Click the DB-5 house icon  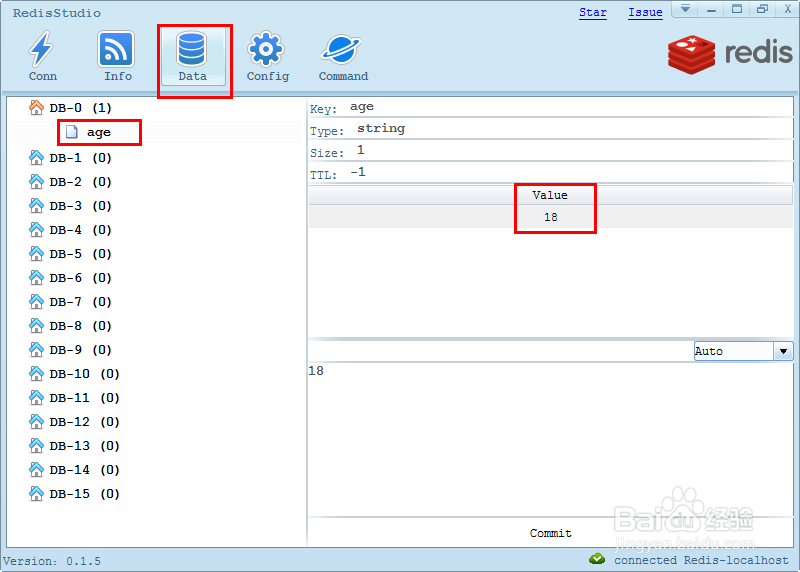(x=36, y=254)
